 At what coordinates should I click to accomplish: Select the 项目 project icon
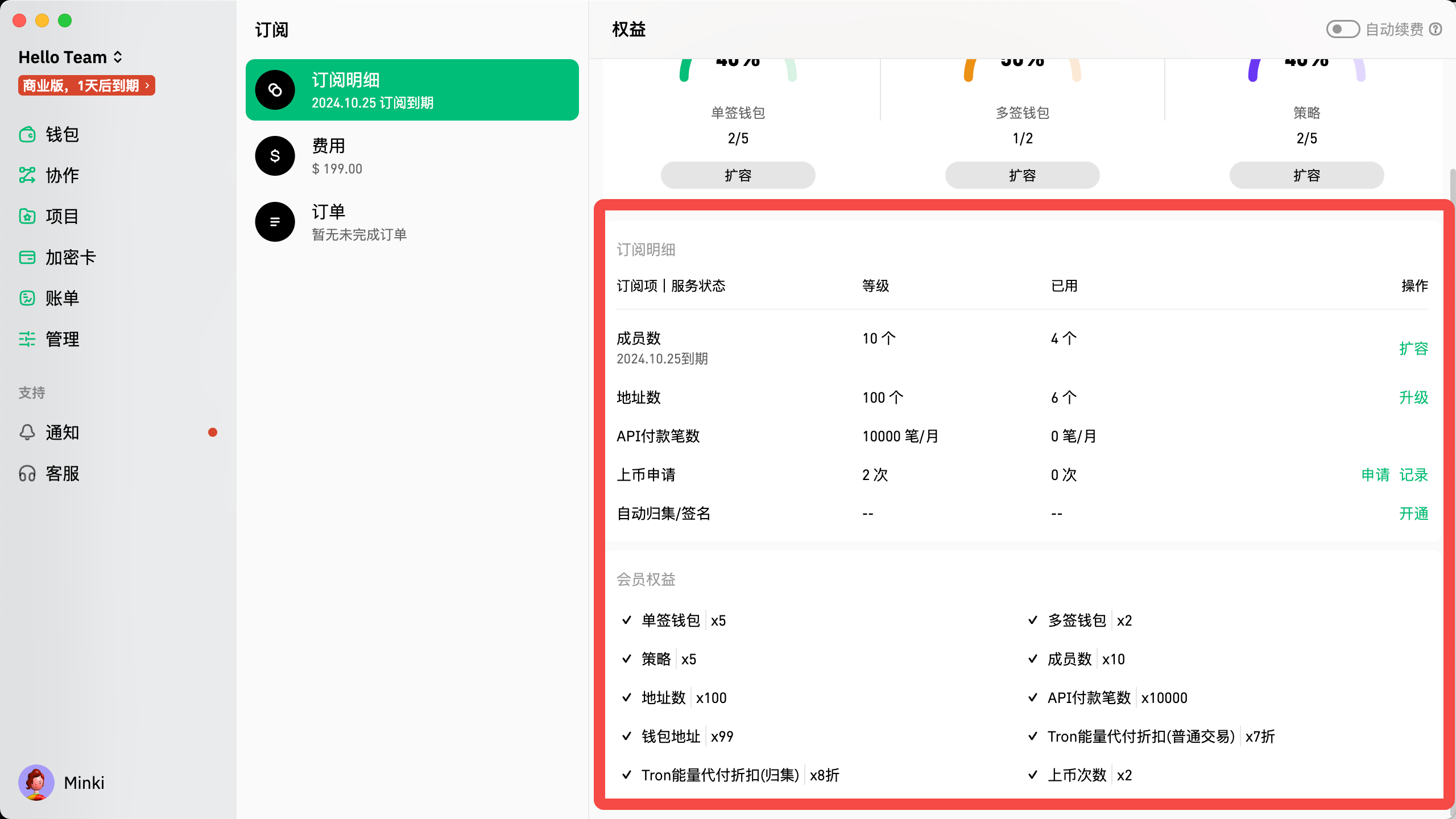27,216
